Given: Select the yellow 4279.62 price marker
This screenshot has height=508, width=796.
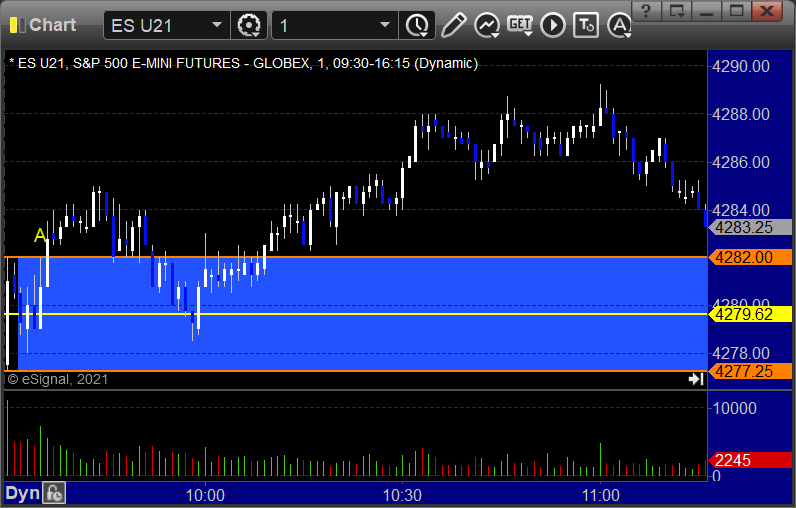Looking at the screenshot, I should tap(751, 314).
